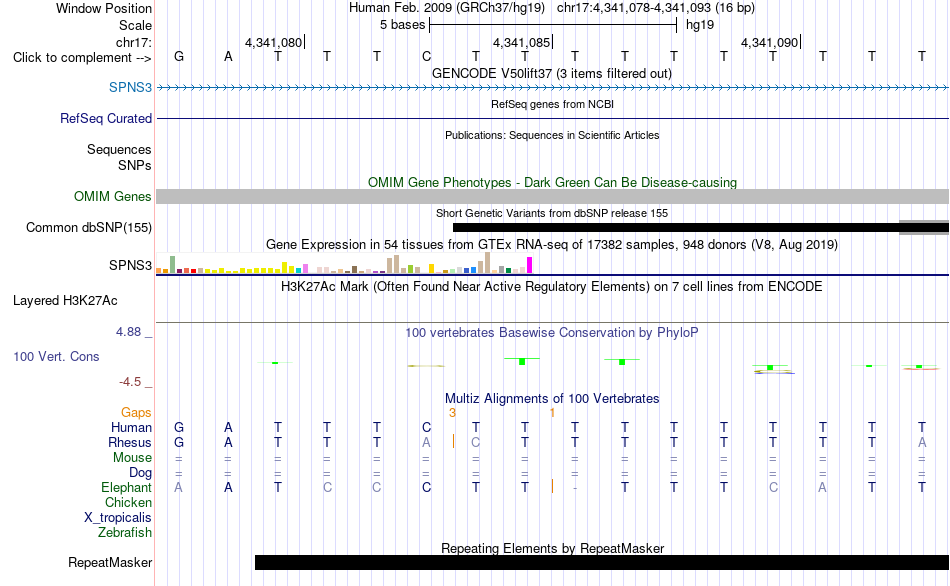The height and width of the screenshot is (586, 950).
Task: Click the SNPs publications sub-label
Action: (x=135, y=165)
